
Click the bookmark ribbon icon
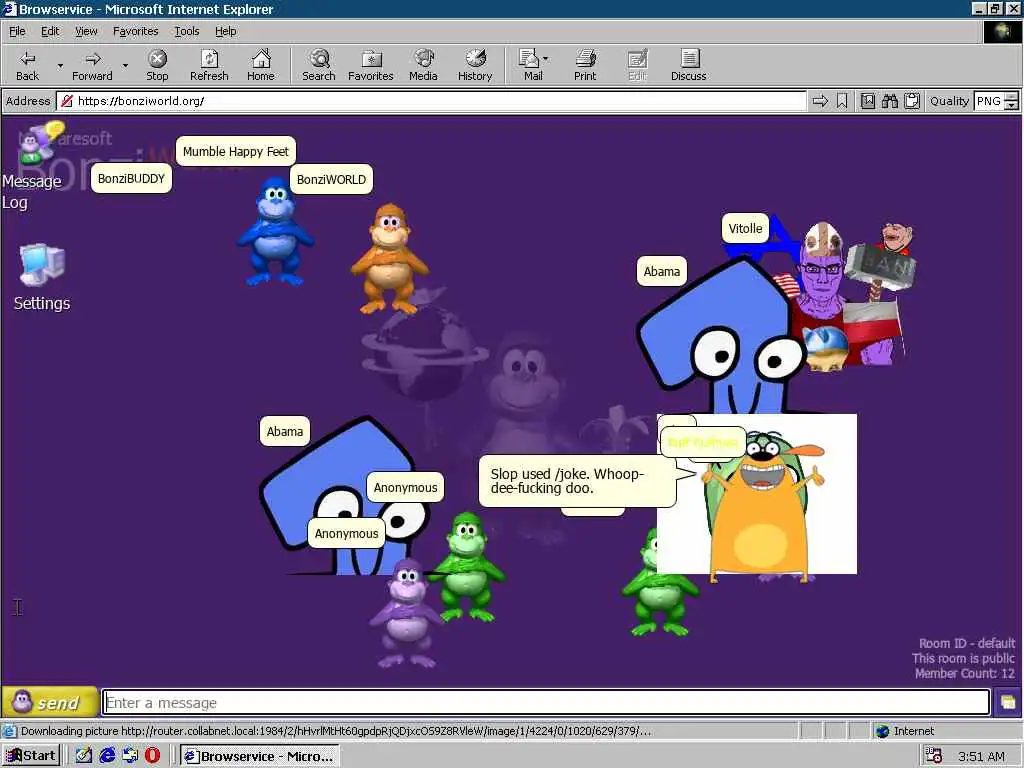pyautogui.click(x=842, y=101)
